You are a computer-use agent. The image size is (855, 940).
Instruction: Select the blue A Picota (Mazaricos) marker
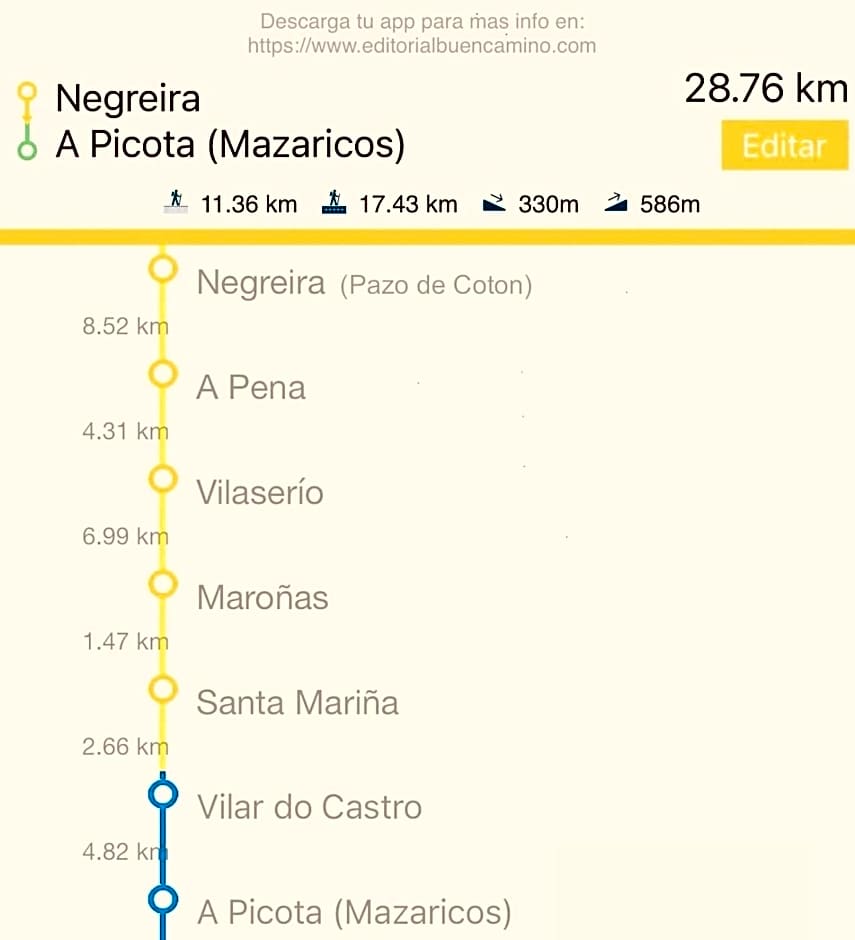coord(162,899)
